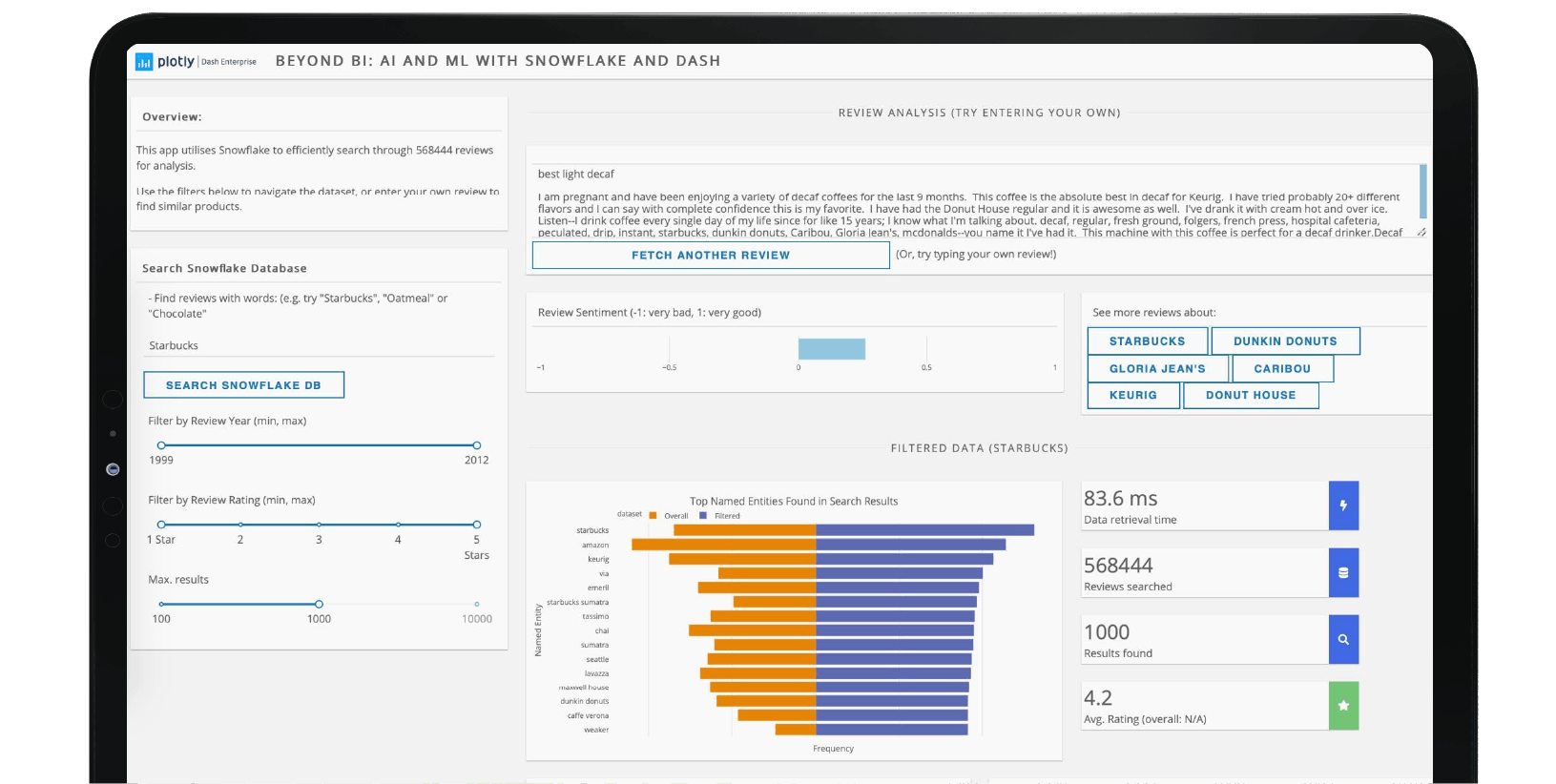Image resolution: width=1556 pixels, height=784 pixels.
Task: Select Gloria Jean's reviews button
Action: coord(1157,369)
